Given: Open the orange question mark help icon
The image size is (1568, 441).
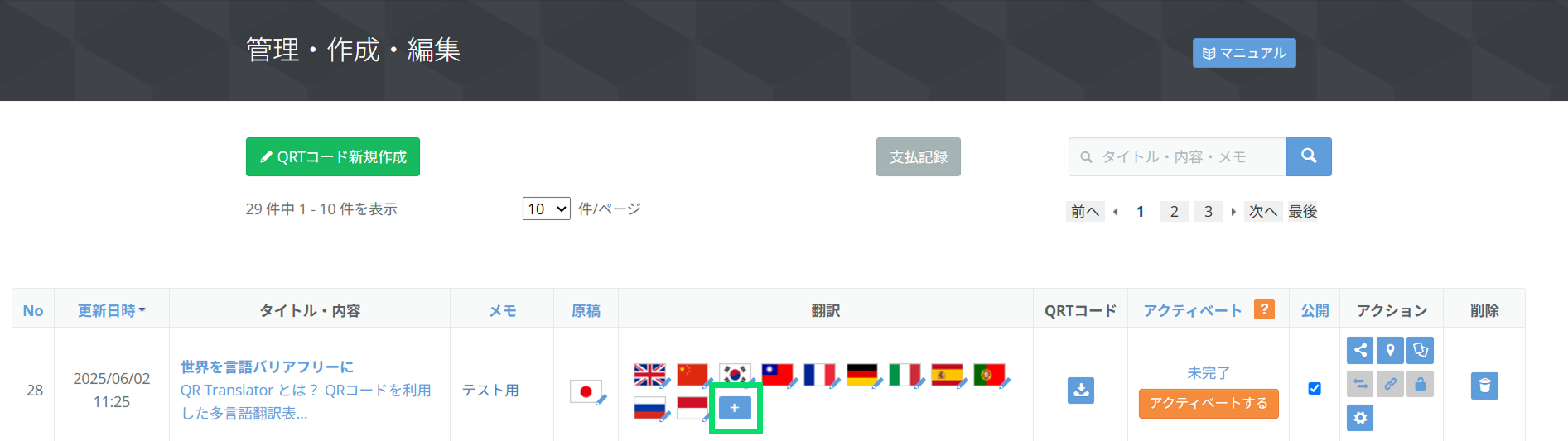Looking at the screenshot, I should (x=1264, y=309).
